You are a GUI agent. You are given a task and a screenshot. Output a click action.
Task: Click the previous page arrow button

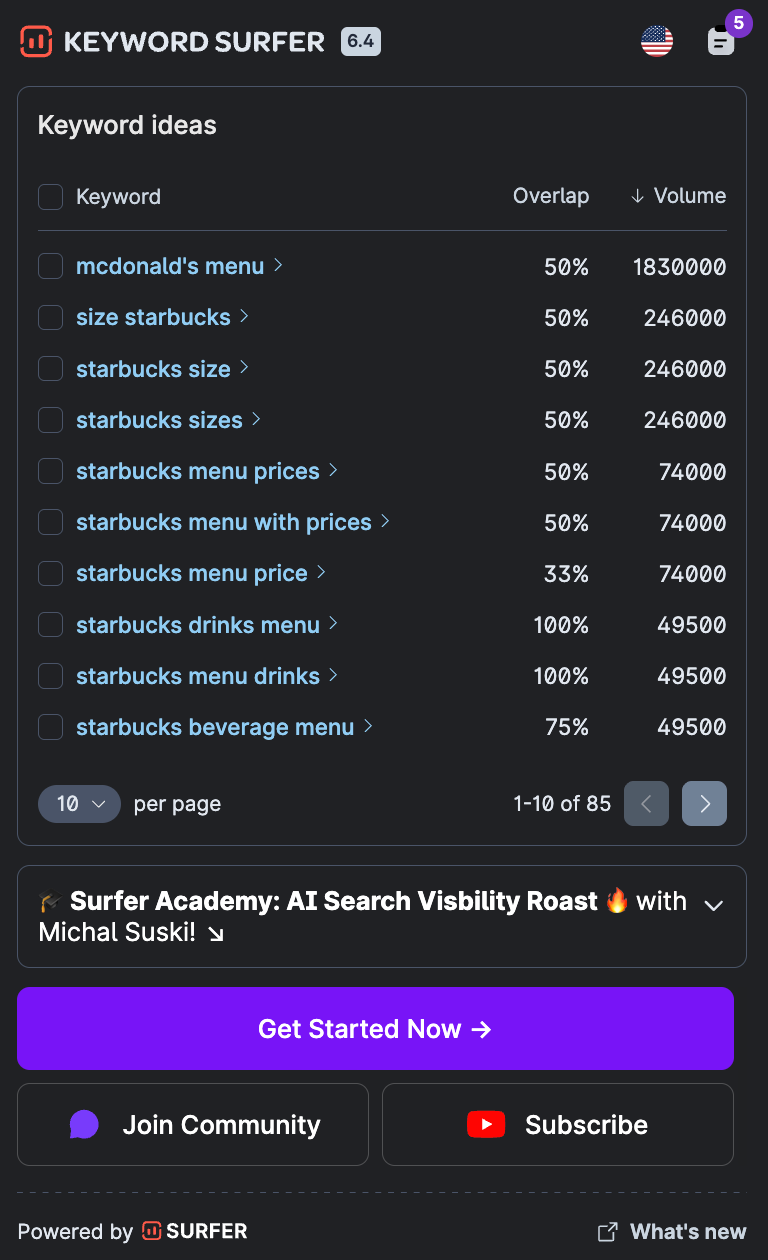coord(646,804)
